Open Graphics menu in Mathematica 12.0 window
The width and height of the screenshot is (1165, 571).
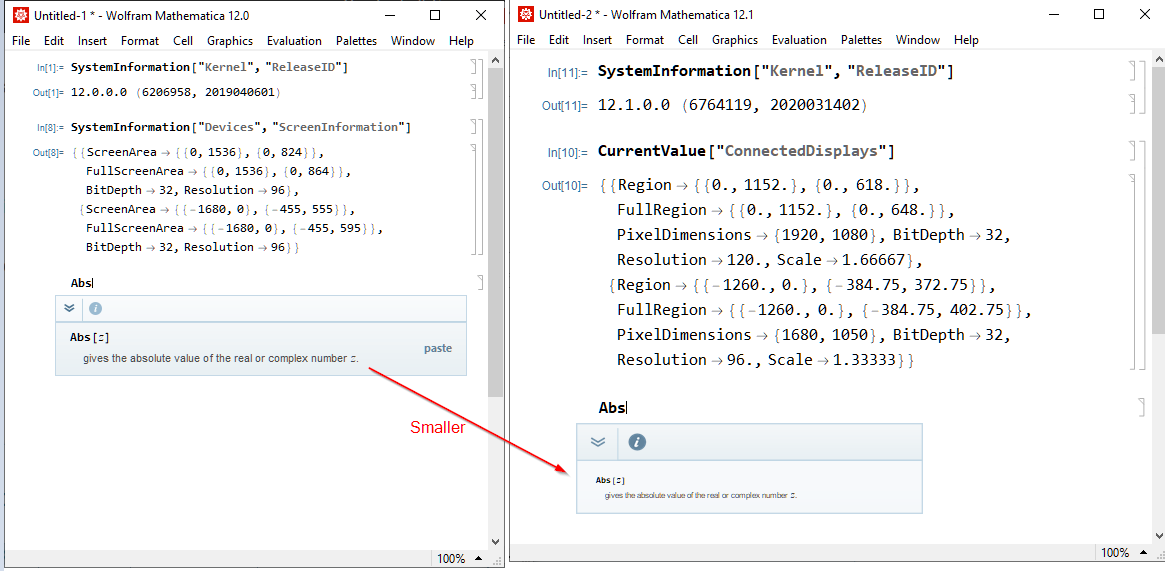pos(230,41)
